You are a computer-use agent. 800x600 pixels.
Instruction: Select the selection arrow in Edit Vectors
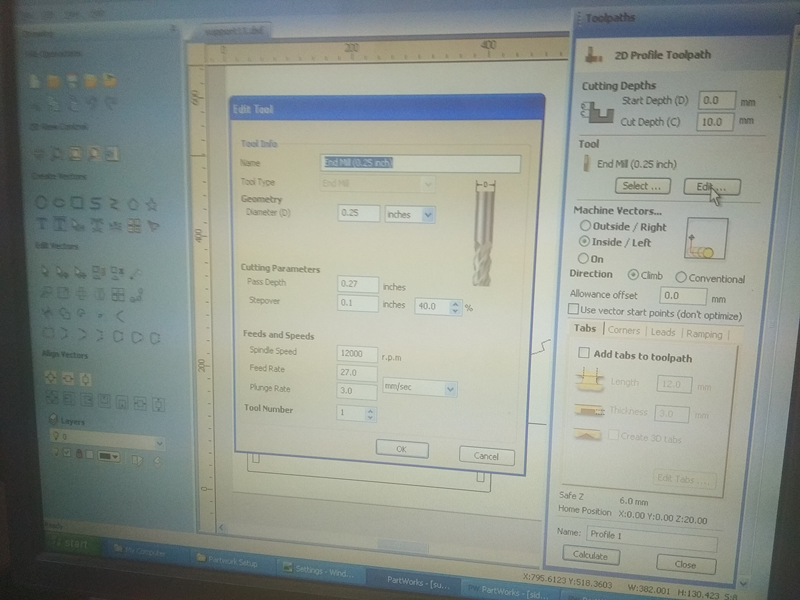[x=45, y=271]
